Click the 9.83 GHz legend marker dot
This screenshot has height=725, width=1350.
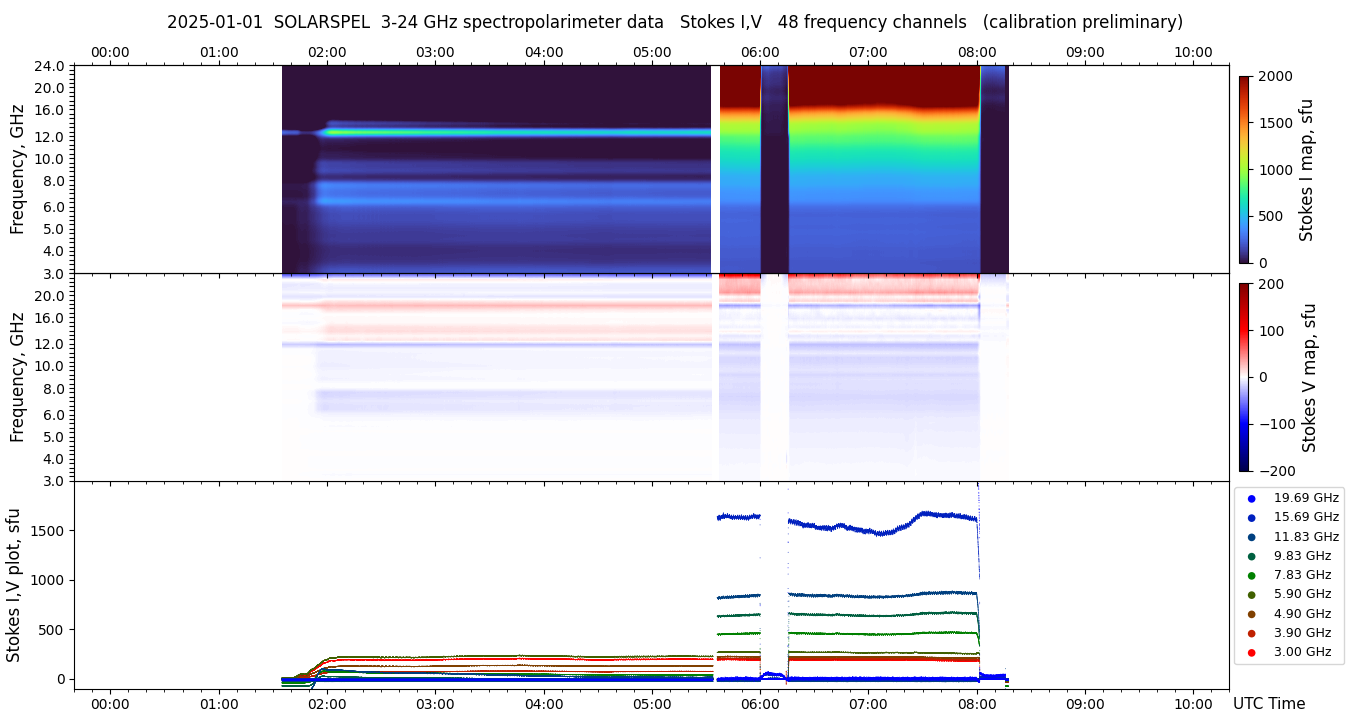coord(1251,556)
